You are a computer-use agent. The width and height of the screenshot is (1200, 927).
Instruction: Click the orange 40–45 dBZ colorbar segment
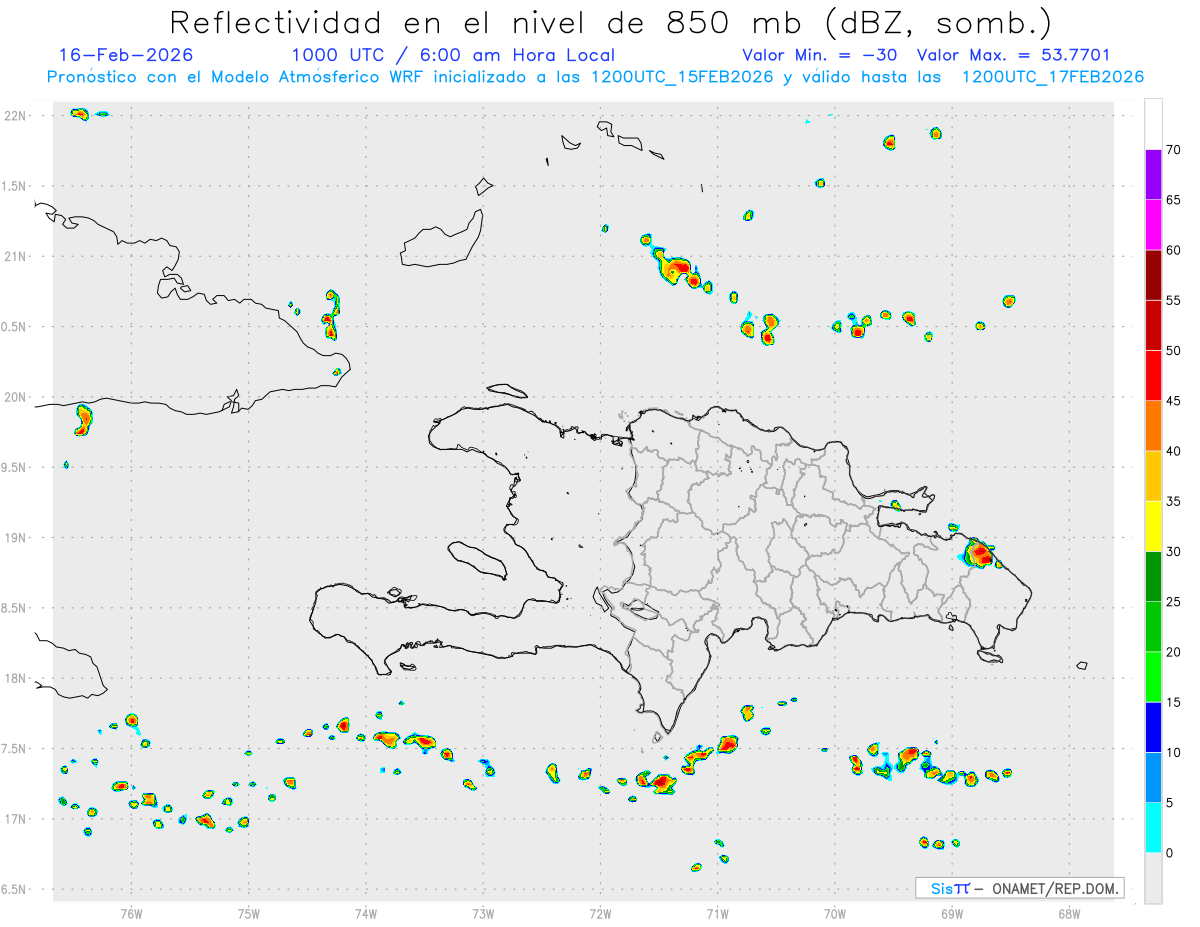[1153, 426]
